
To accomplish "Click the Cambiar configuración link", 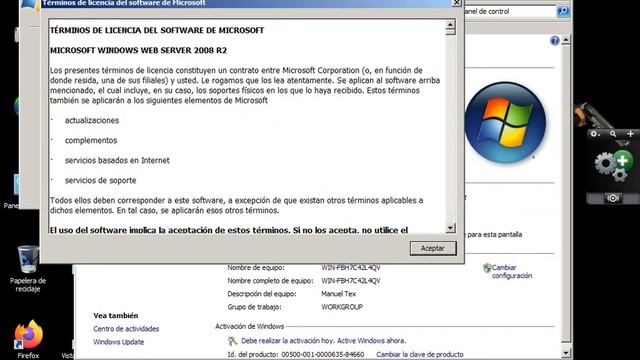I will (x=512, y=271).
